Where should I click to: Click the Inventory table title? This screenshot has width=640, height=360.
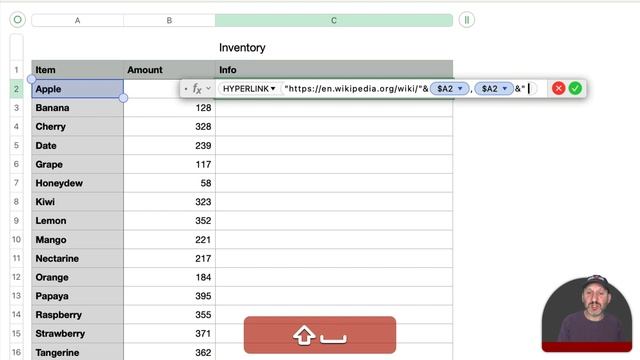coord(242,48)
